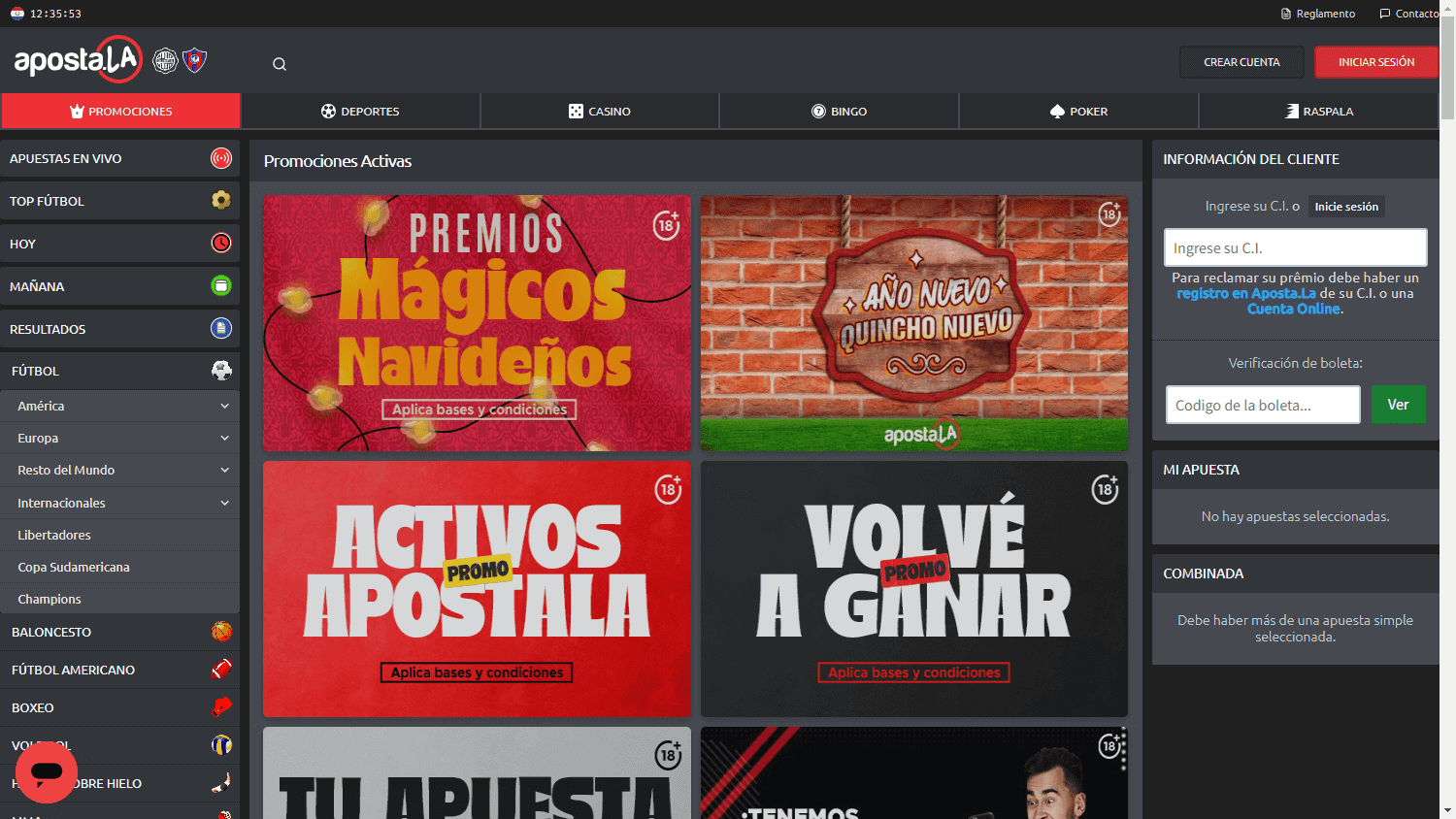Expand the Internacionales chevron

point(224,504)
